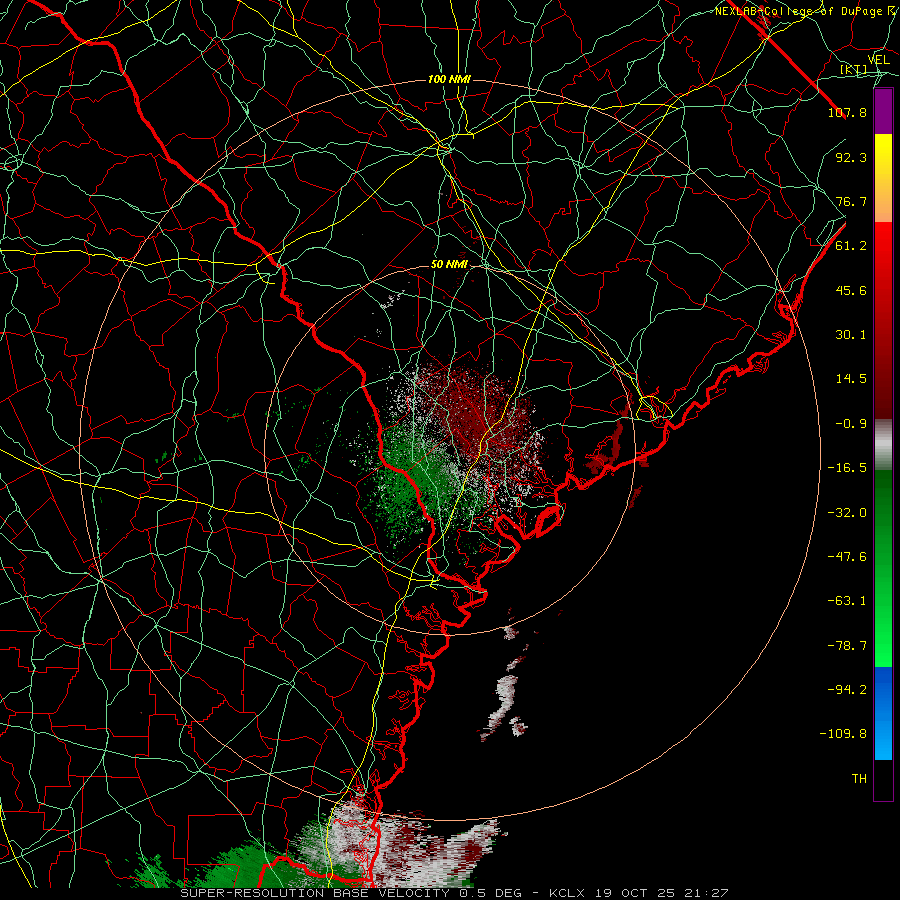
Task: Click the purple segment of the color bar
Action: click(x=883, y=111)
